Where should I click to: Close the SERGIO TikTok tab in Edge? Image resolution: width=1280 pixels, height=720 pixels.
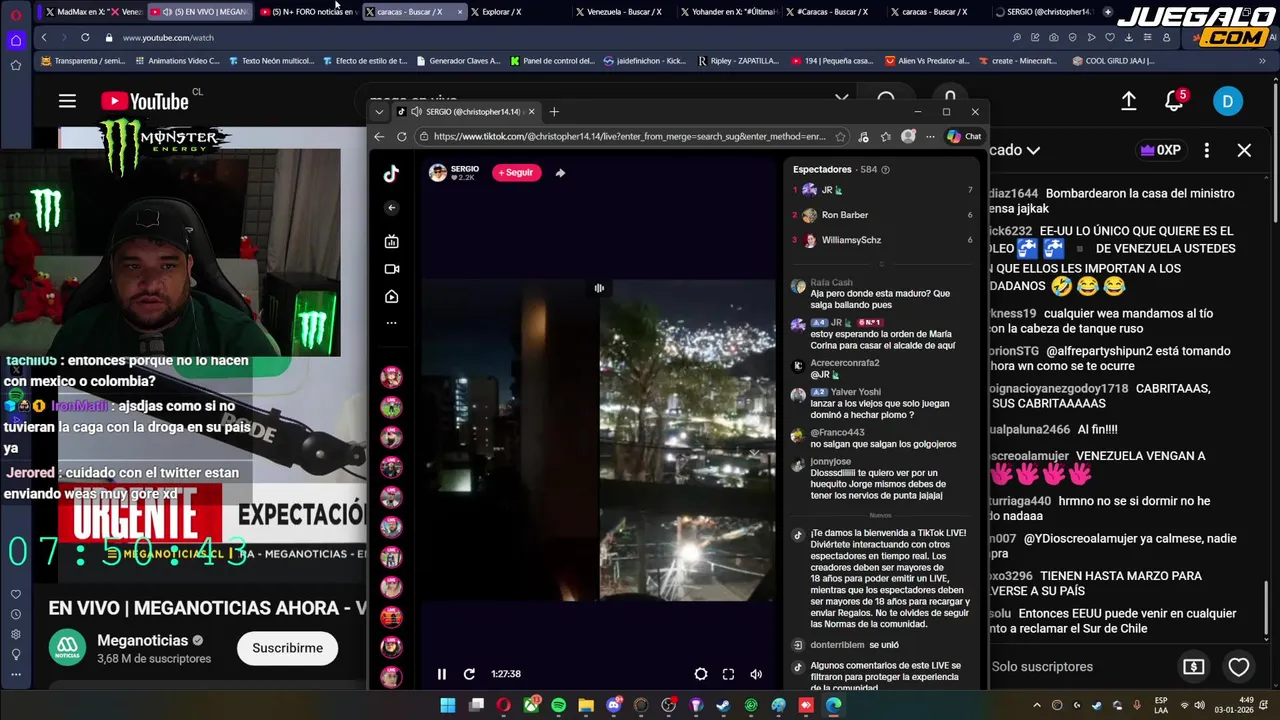[532, 112]
